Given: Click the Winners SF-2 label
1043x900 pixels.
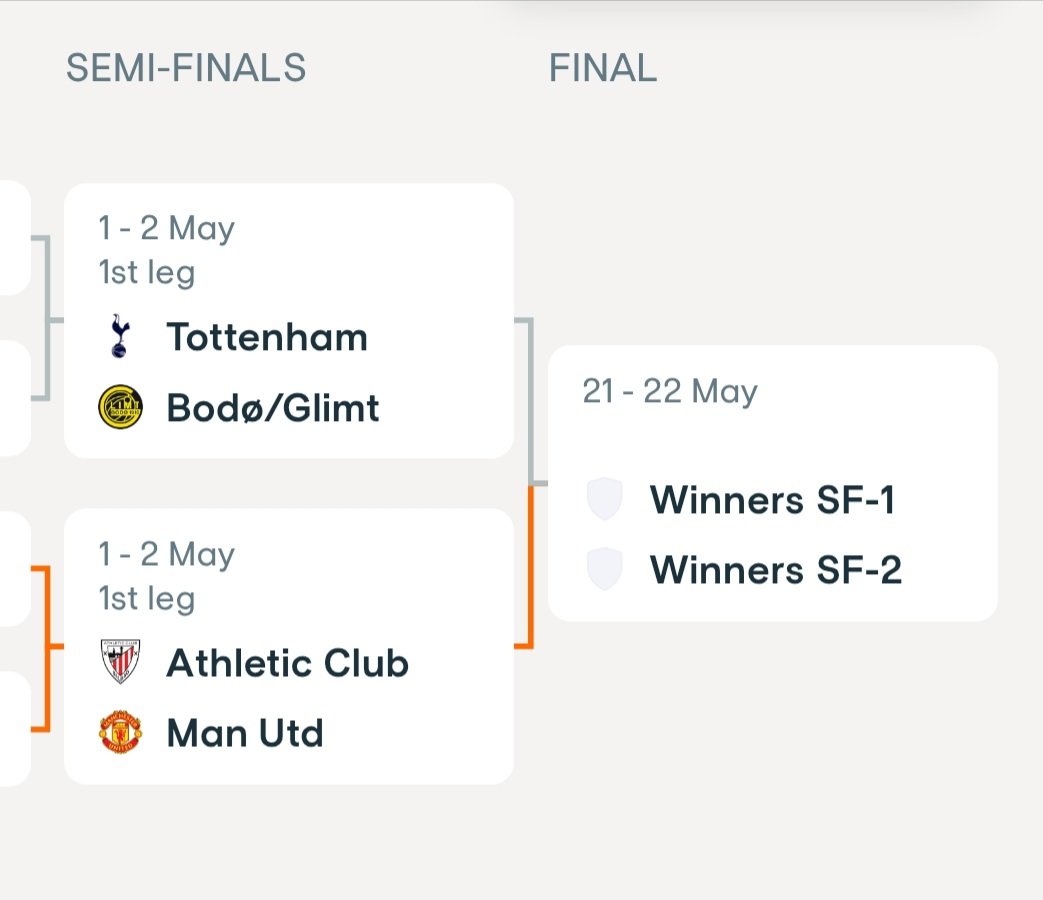Looking at the screenshot, I should (776, 570).
